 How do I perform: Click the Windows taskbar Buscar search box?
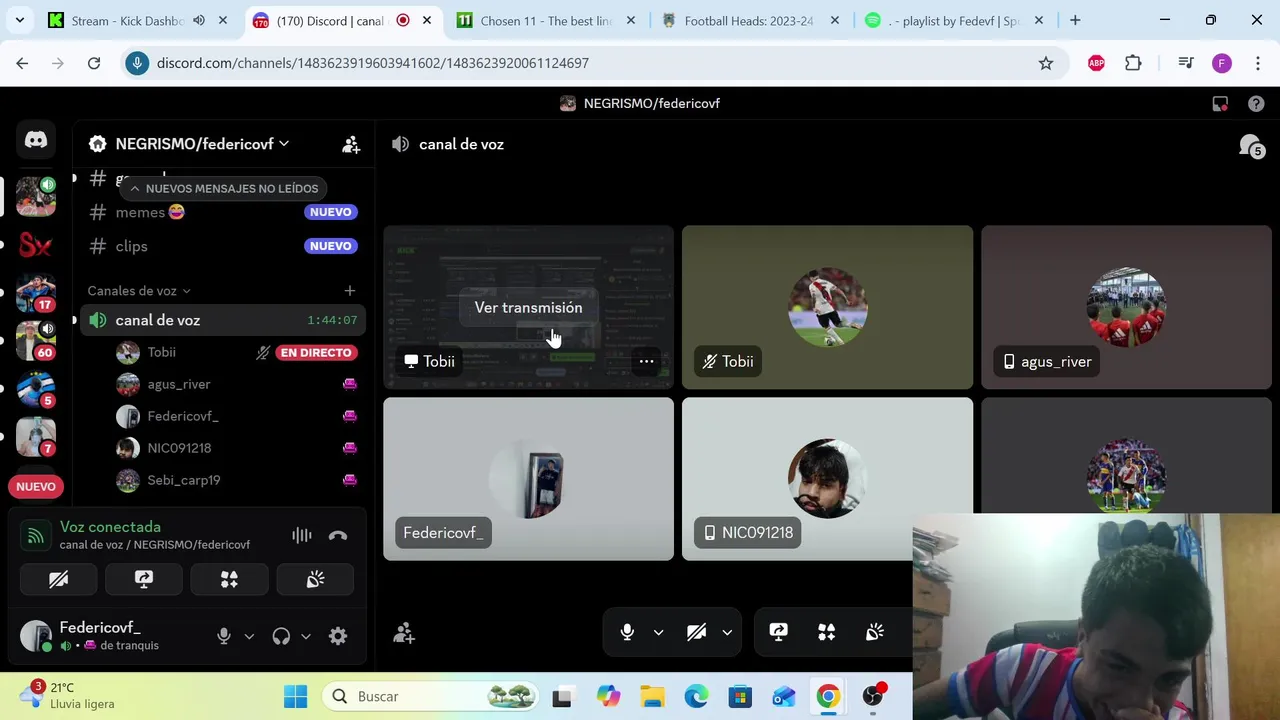click(431, 696)
